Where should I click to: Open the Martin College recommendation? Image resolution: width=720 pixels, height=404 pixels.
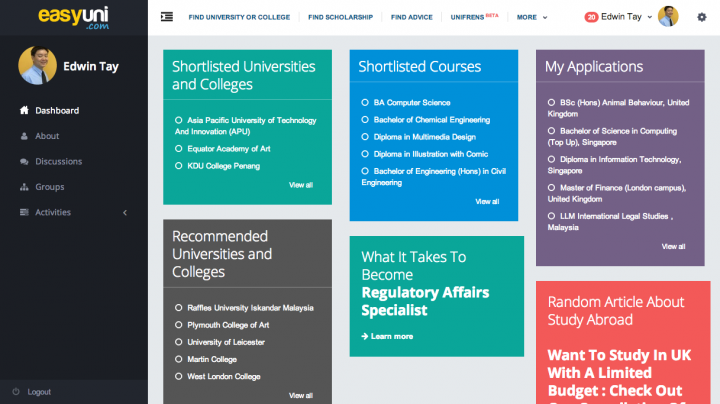pos(212,359)
